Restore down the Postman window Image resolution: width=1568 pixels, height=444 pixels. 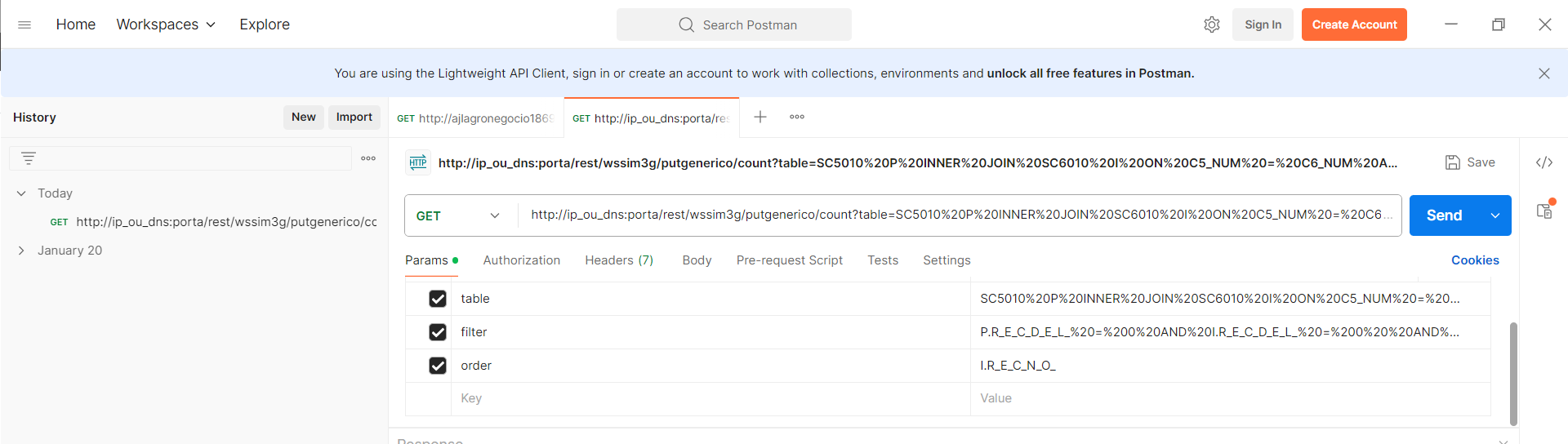pos(1499,24)
